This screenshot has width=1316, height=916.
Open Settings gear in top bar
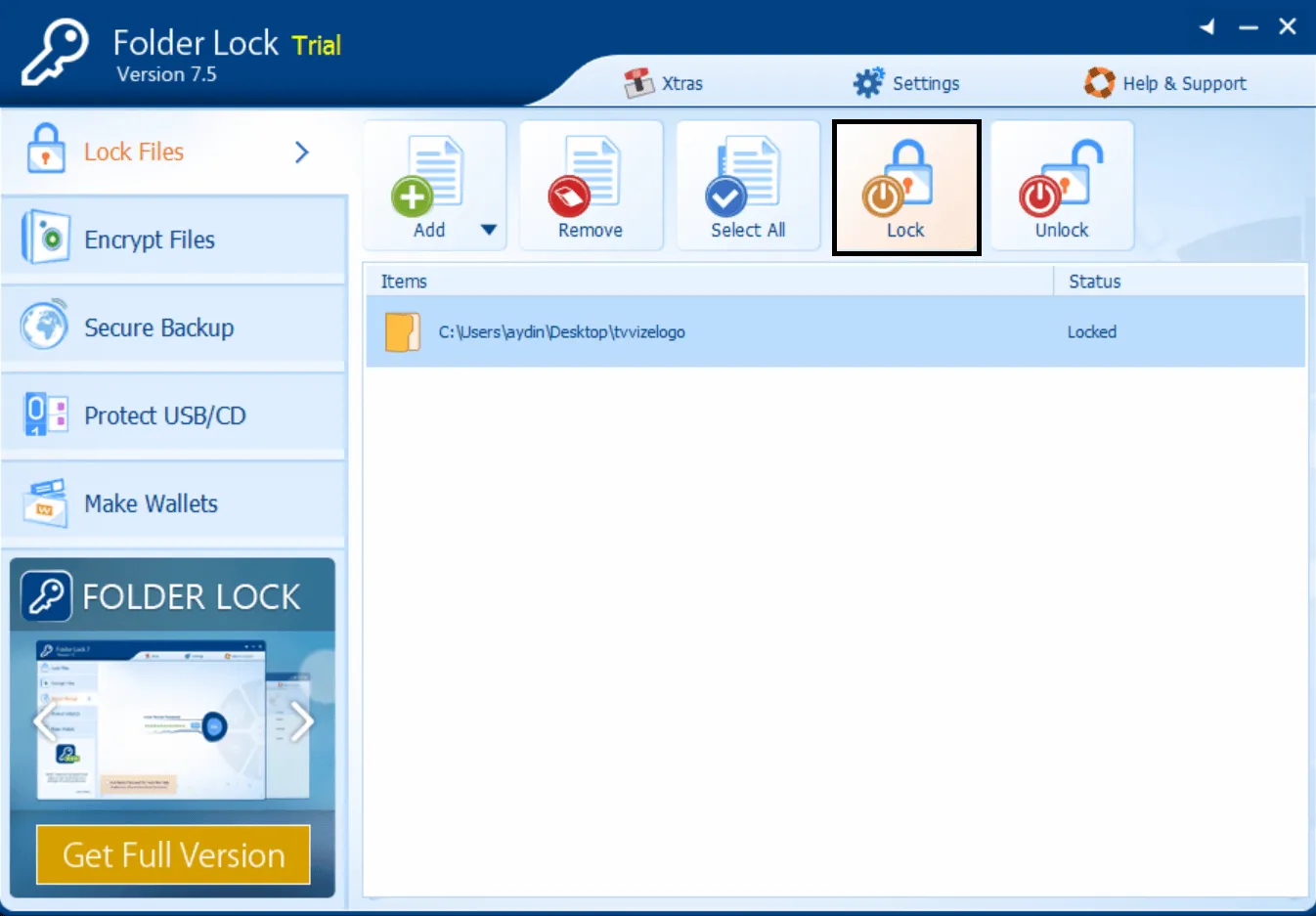907,84
